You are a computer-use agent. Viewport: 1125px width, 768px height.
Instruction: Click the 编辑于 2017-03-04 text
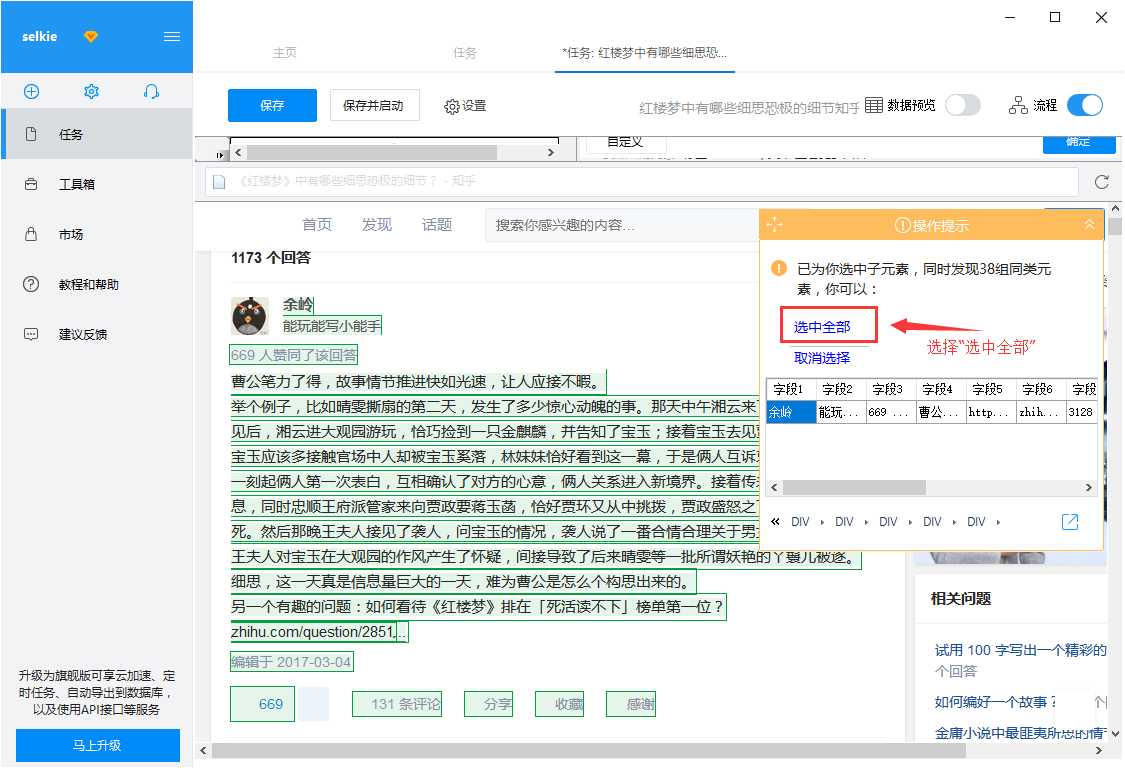click(x=291, y=662)
